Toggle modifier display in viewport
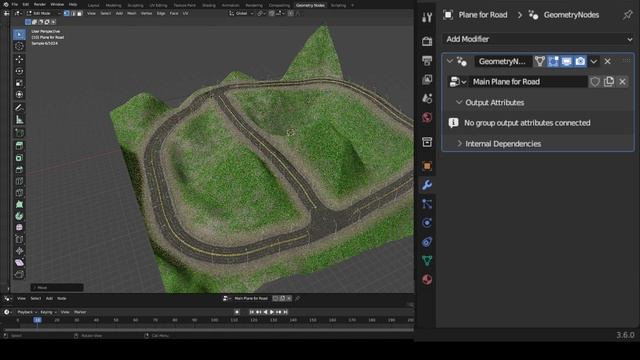 [567, 61]
